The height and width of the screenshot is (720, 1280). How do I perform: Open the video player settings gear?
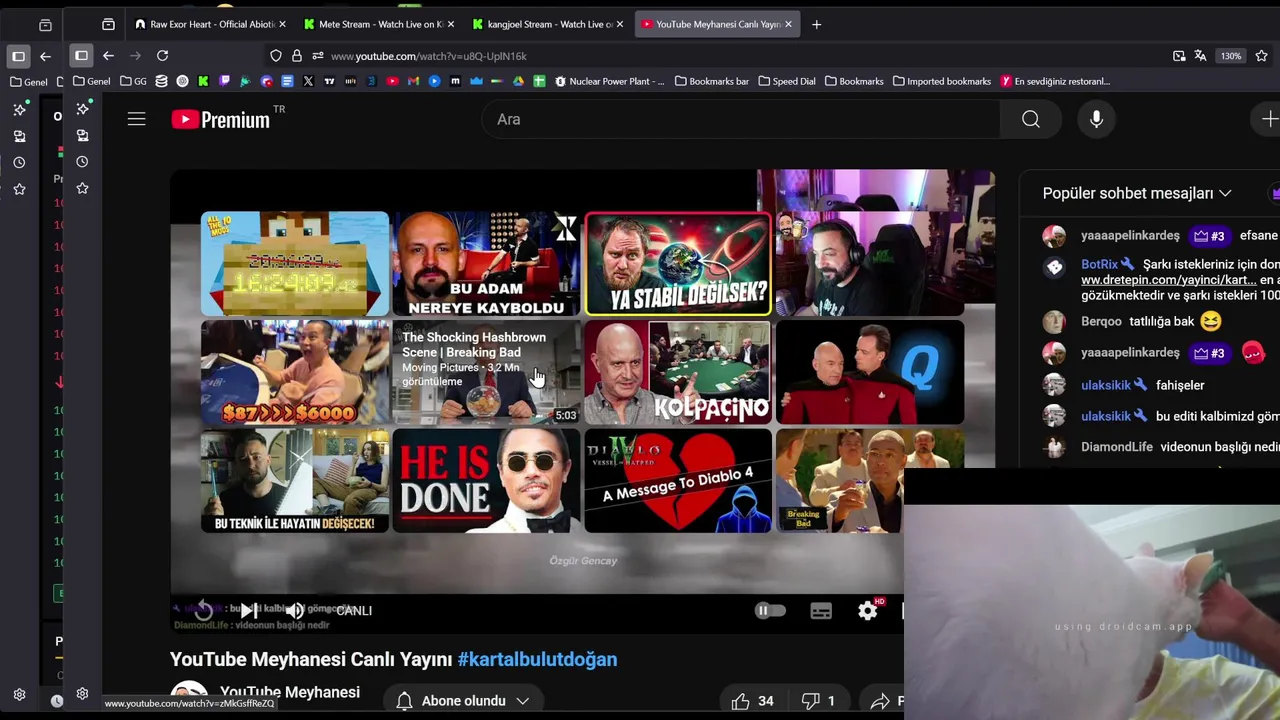coord(867,610)
